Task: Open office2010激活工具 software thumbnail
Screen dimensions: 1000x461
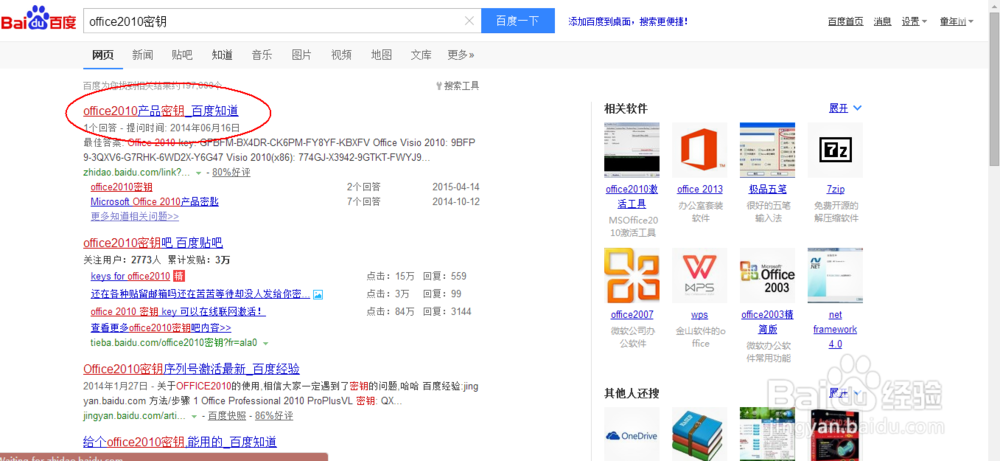Action: coord(631,150)
